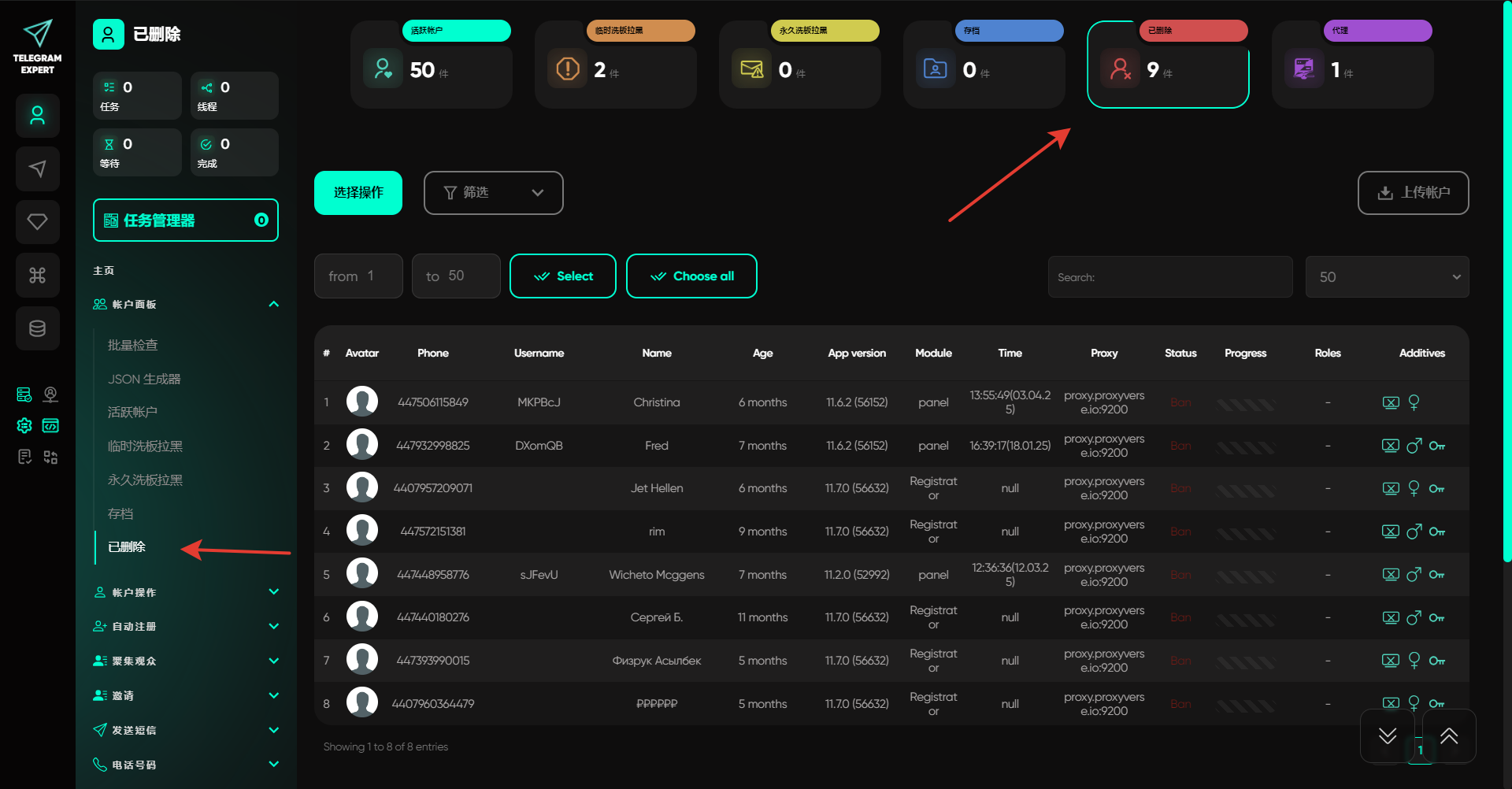Open the 50 entries-per-page dropdown
Viewport: 1512px width, 789px height.
coord(1386,277)
